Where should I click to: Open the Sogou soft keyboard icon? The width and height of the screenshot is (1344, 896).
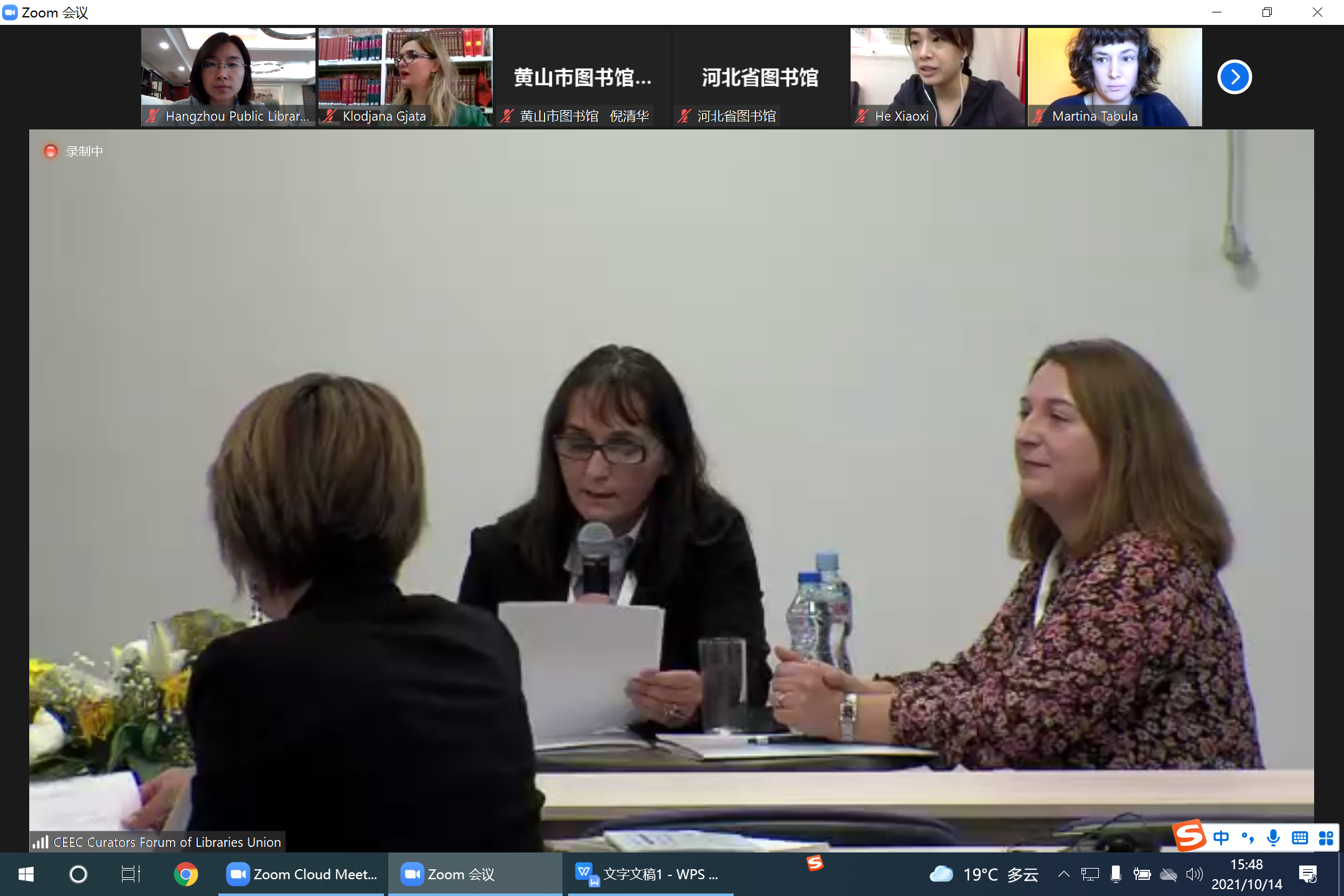pos(1299,838)
